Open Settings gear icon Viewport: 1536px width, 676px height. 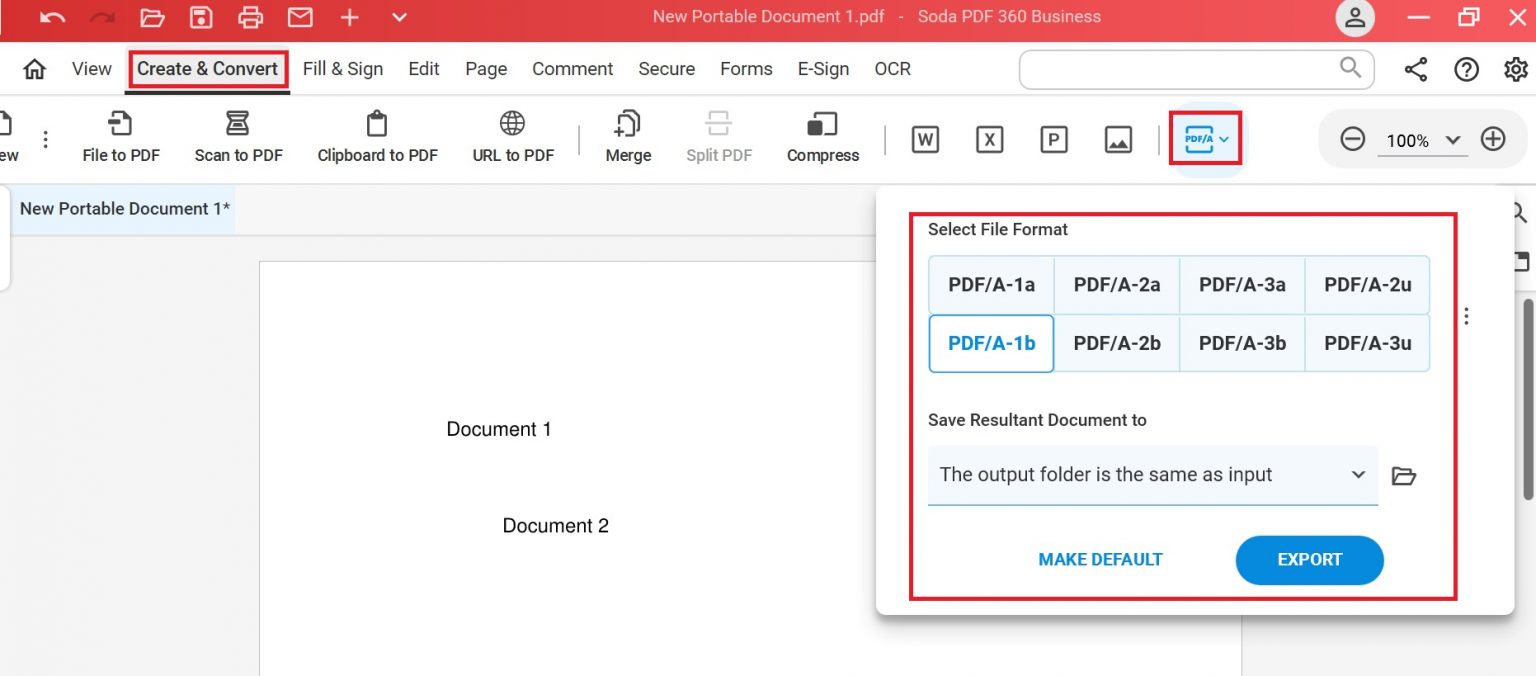pos(1516,69)
